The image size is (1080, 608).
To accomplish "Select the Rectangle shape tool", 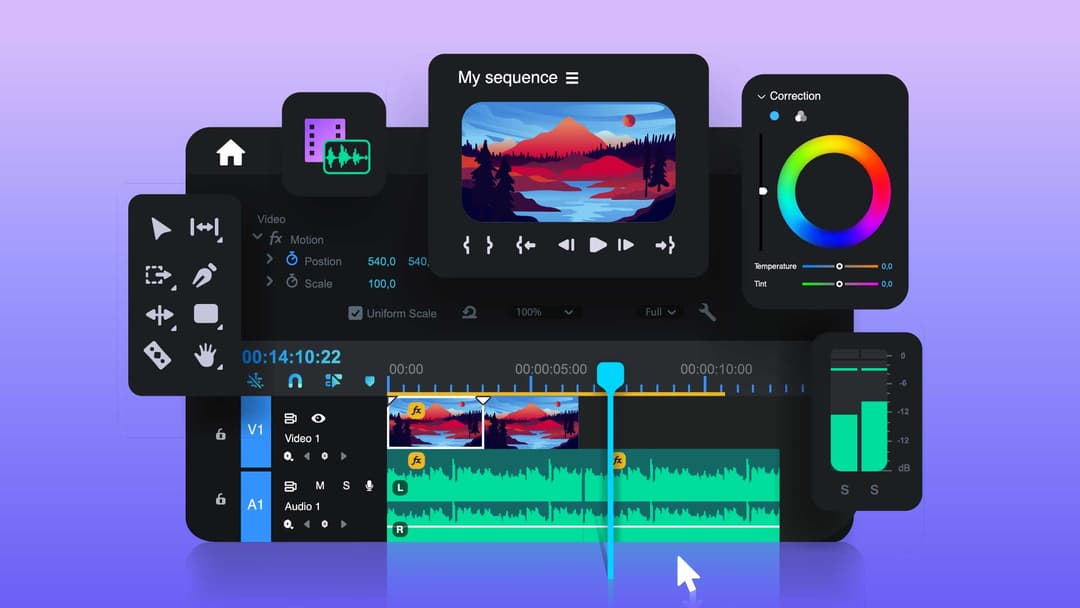I will click(206, 314).
